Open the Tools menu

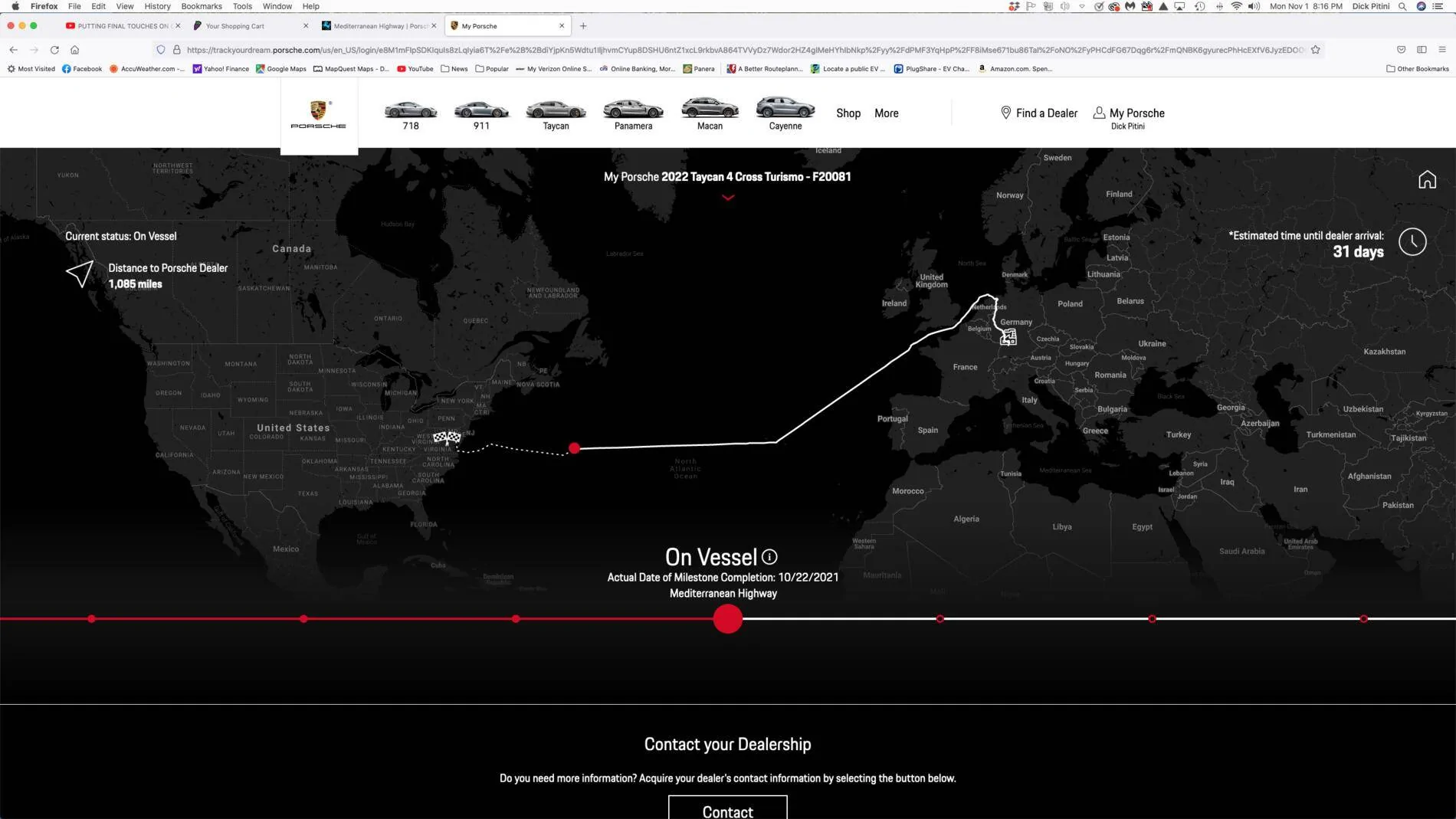point(242,6)
